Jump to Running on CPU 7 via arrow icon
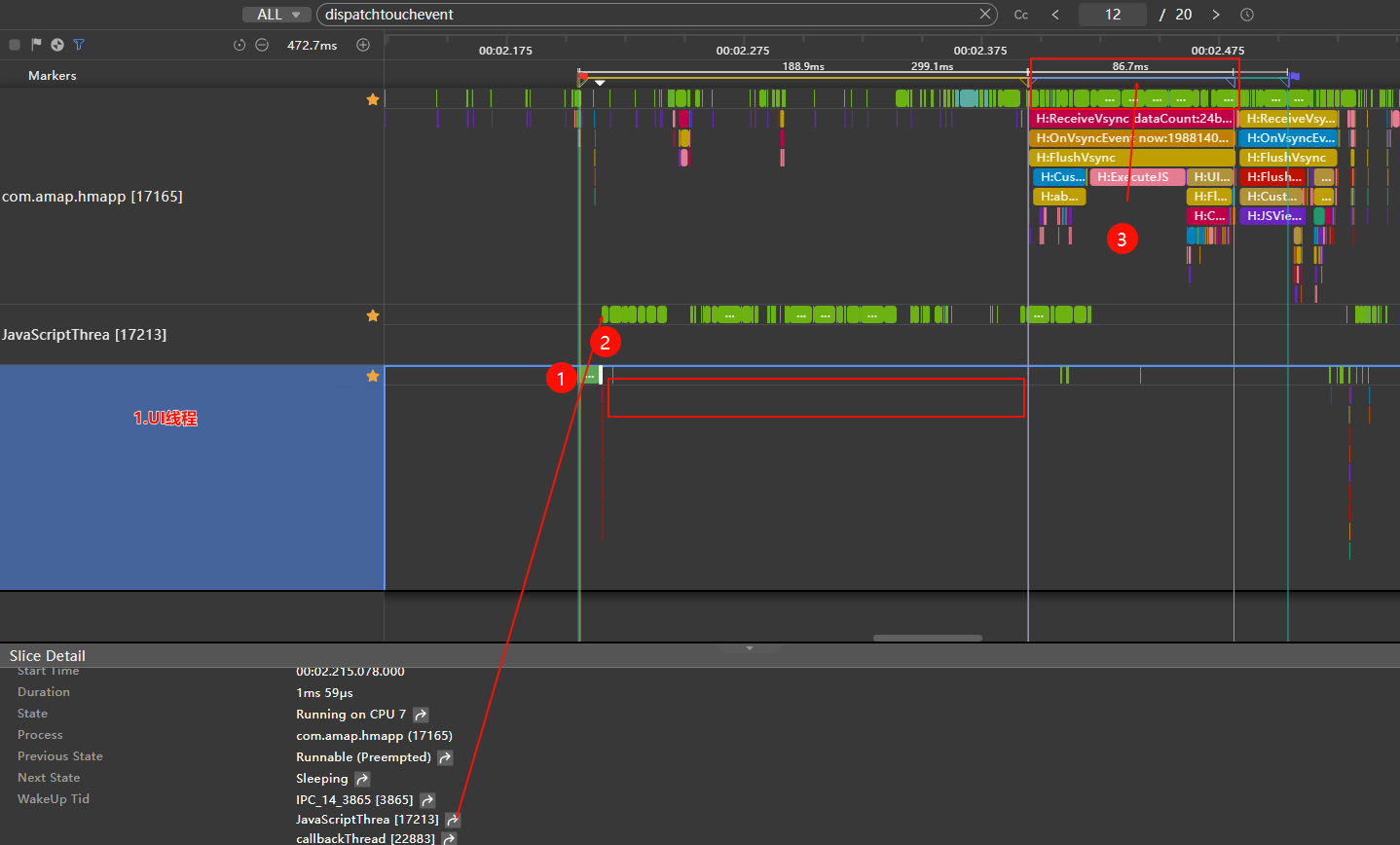This screenshot has height=845, width=1400. coord(421,715)
